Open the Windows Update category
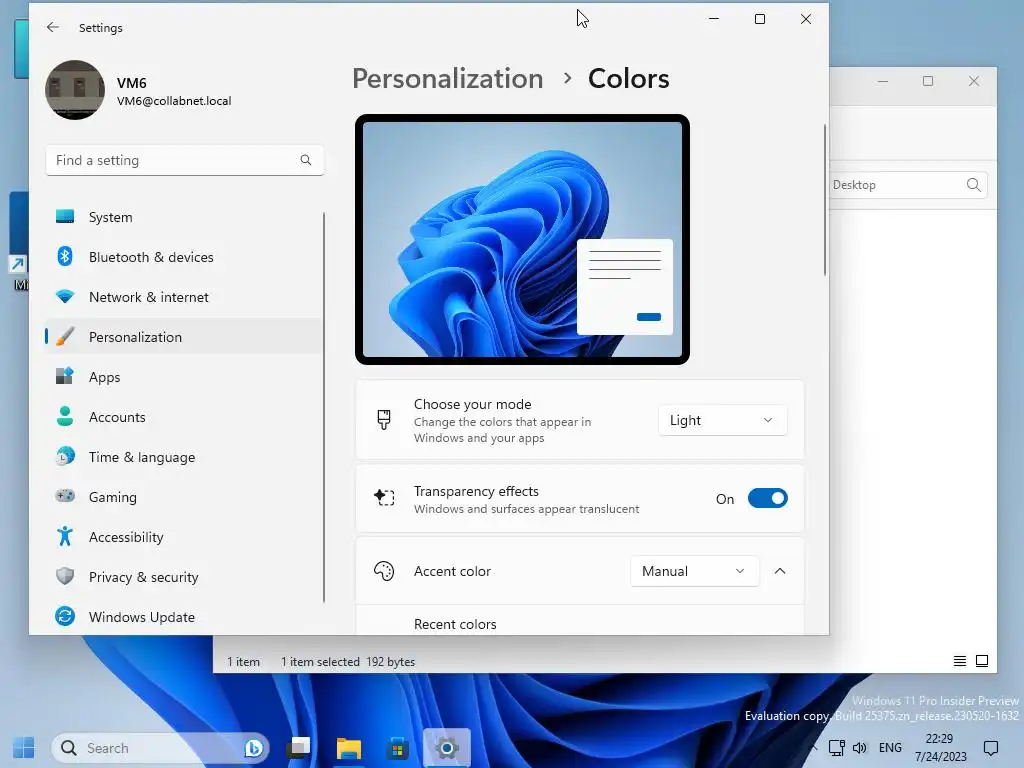Viewport: 1024px width, 768px height. point(183,616)
